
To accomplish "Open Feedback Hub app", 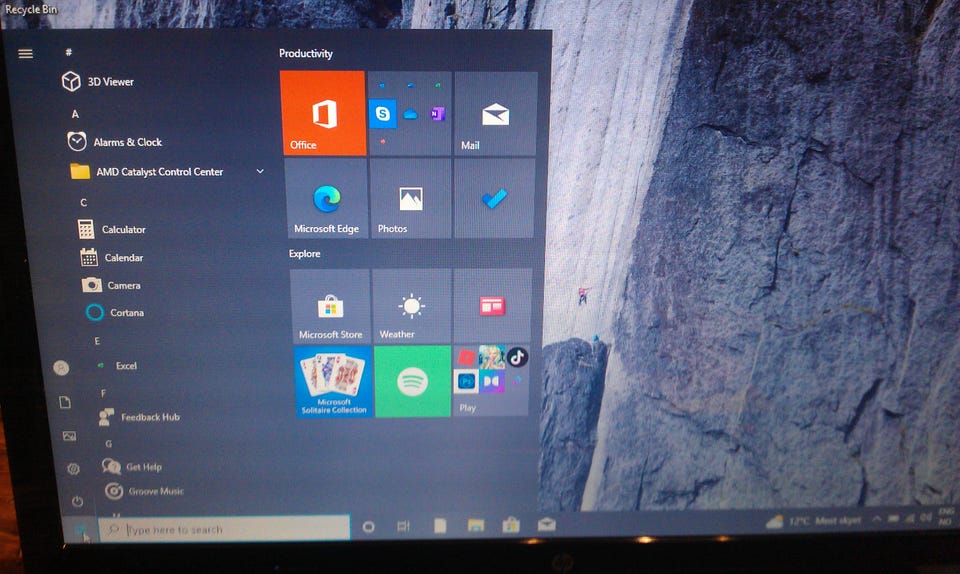I will coord(139,417).
